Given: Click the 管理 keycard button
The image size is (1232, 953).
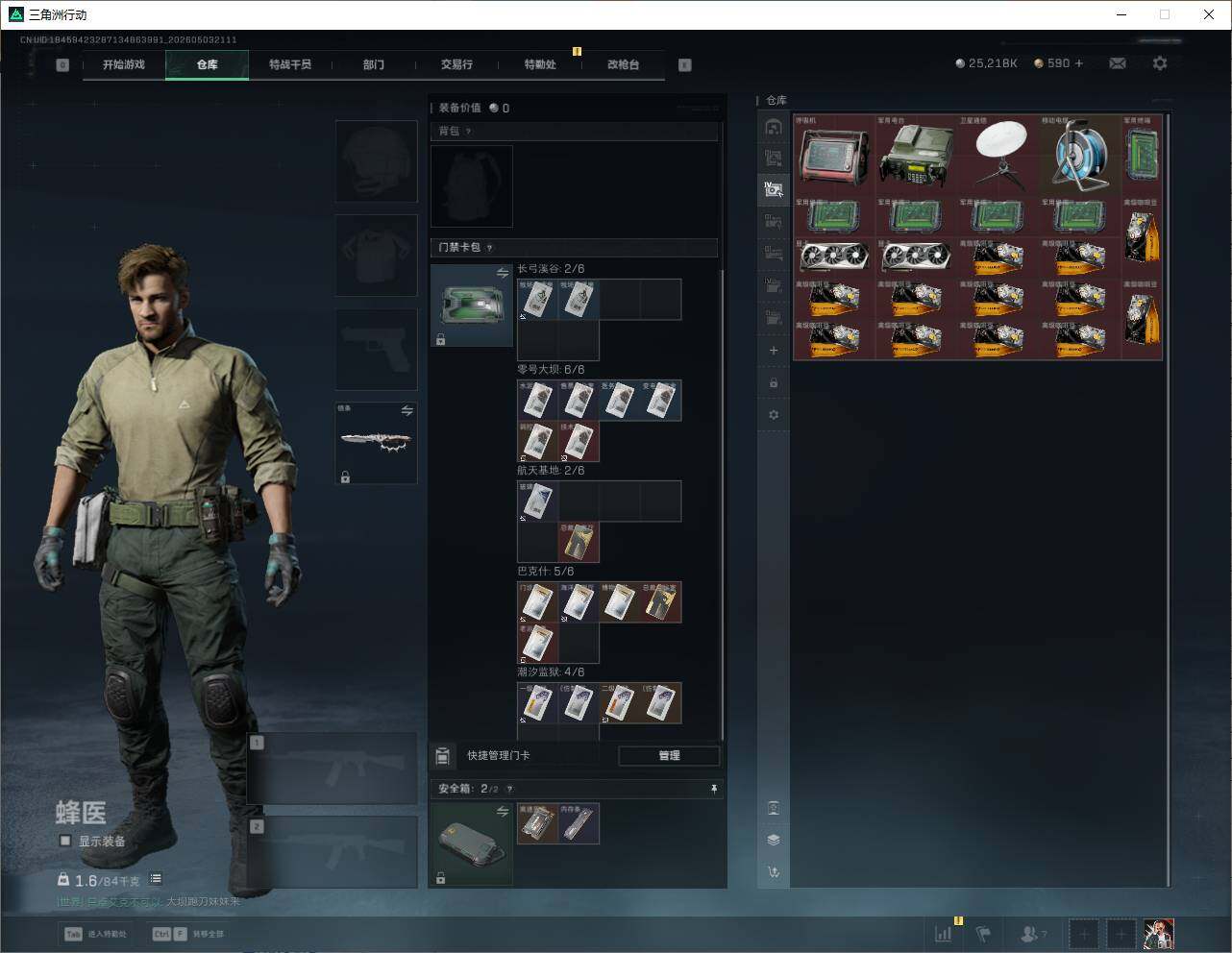Looking at the screenshot, I should click(669, 755).
